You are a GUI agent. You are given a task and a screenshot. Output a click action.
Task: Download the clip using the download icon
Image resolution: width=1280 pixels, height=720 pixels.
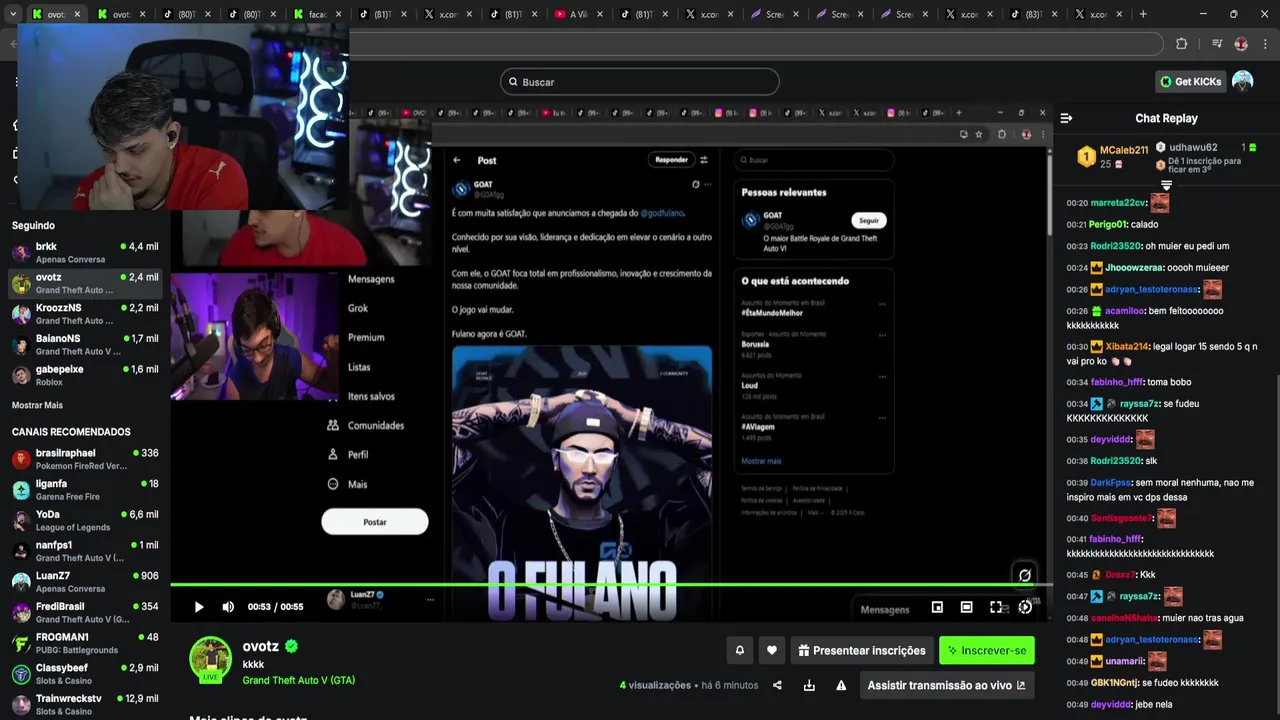tap(809, 685)
